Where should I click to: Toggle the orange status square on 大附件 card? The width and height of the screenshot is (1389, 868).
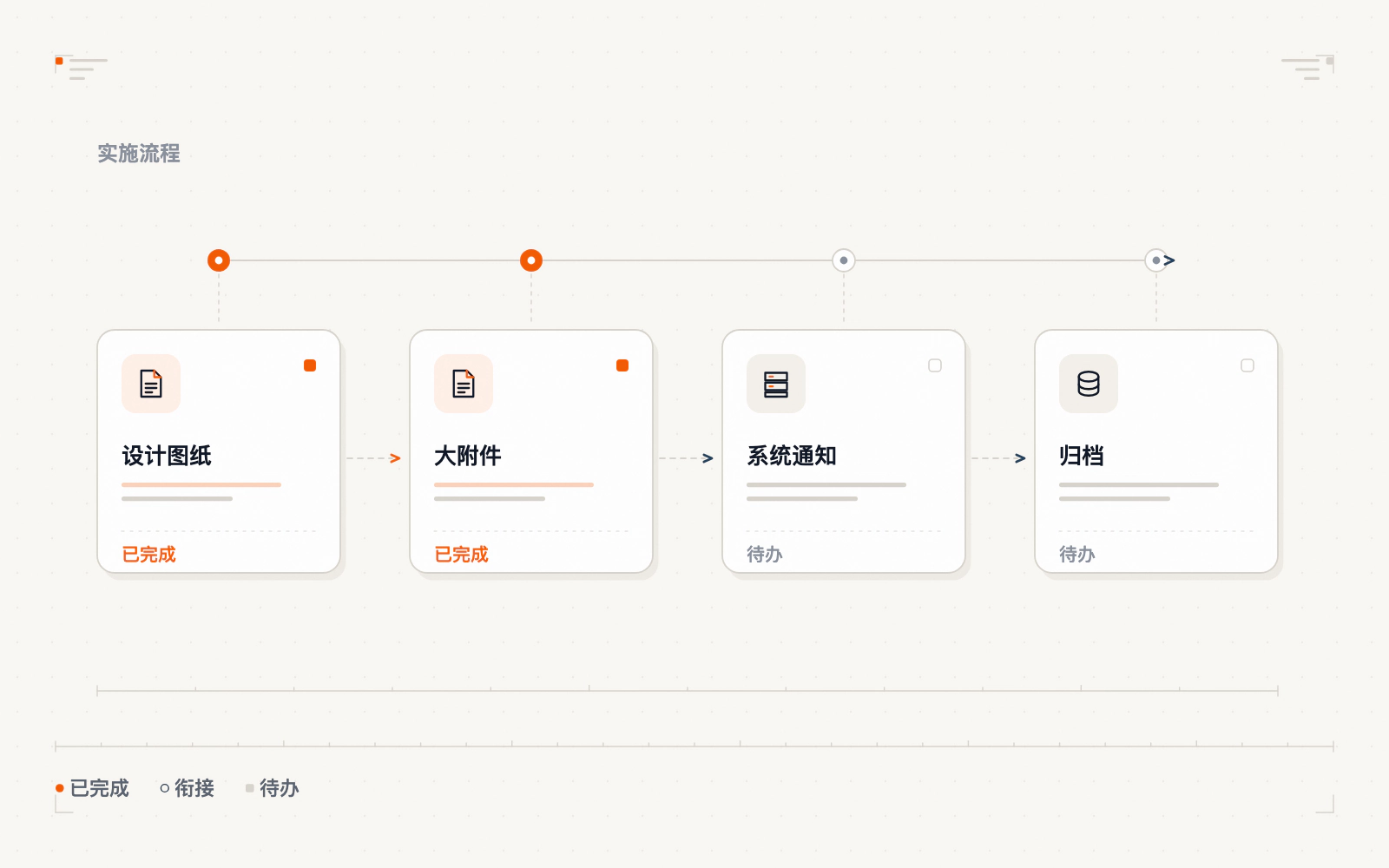tap(622, 365)
